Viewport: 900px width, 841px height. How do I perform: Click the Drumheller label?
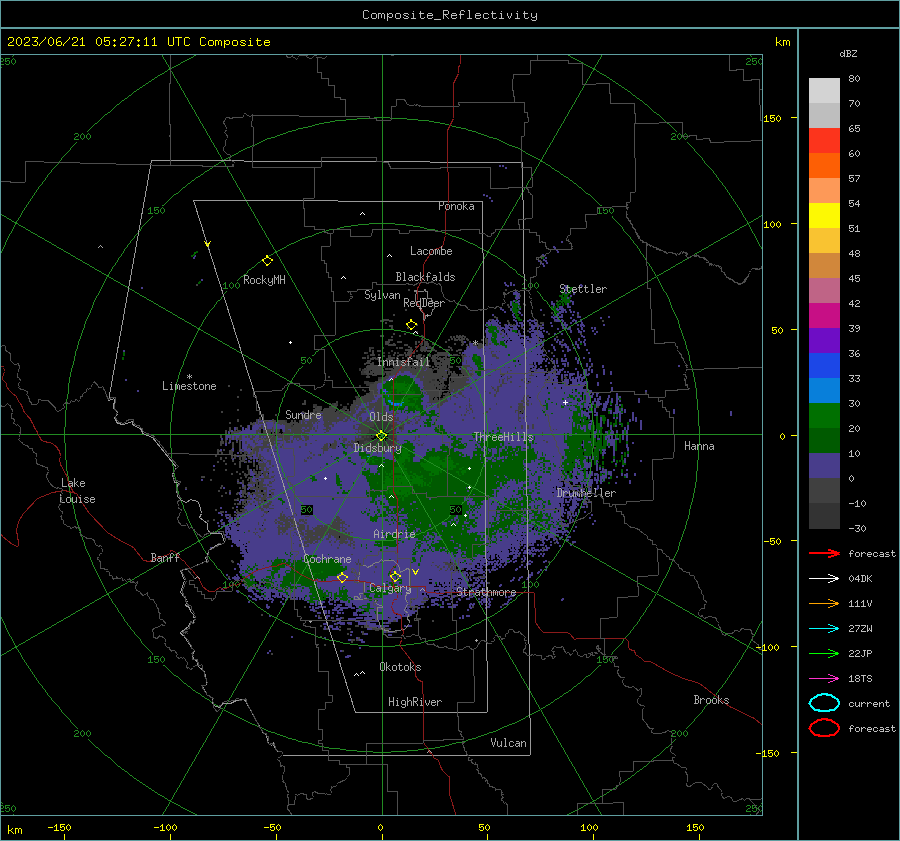tap(586, 493)
